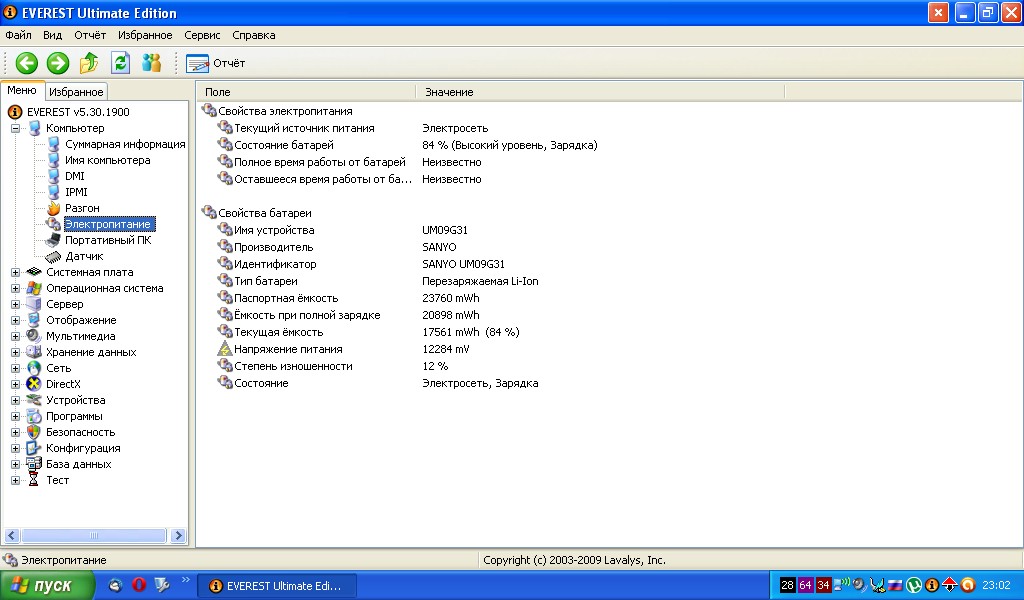Viewport: 1024px width, 600px height.
Task: Click the Операционная система Windows icon
Action: 34,289
